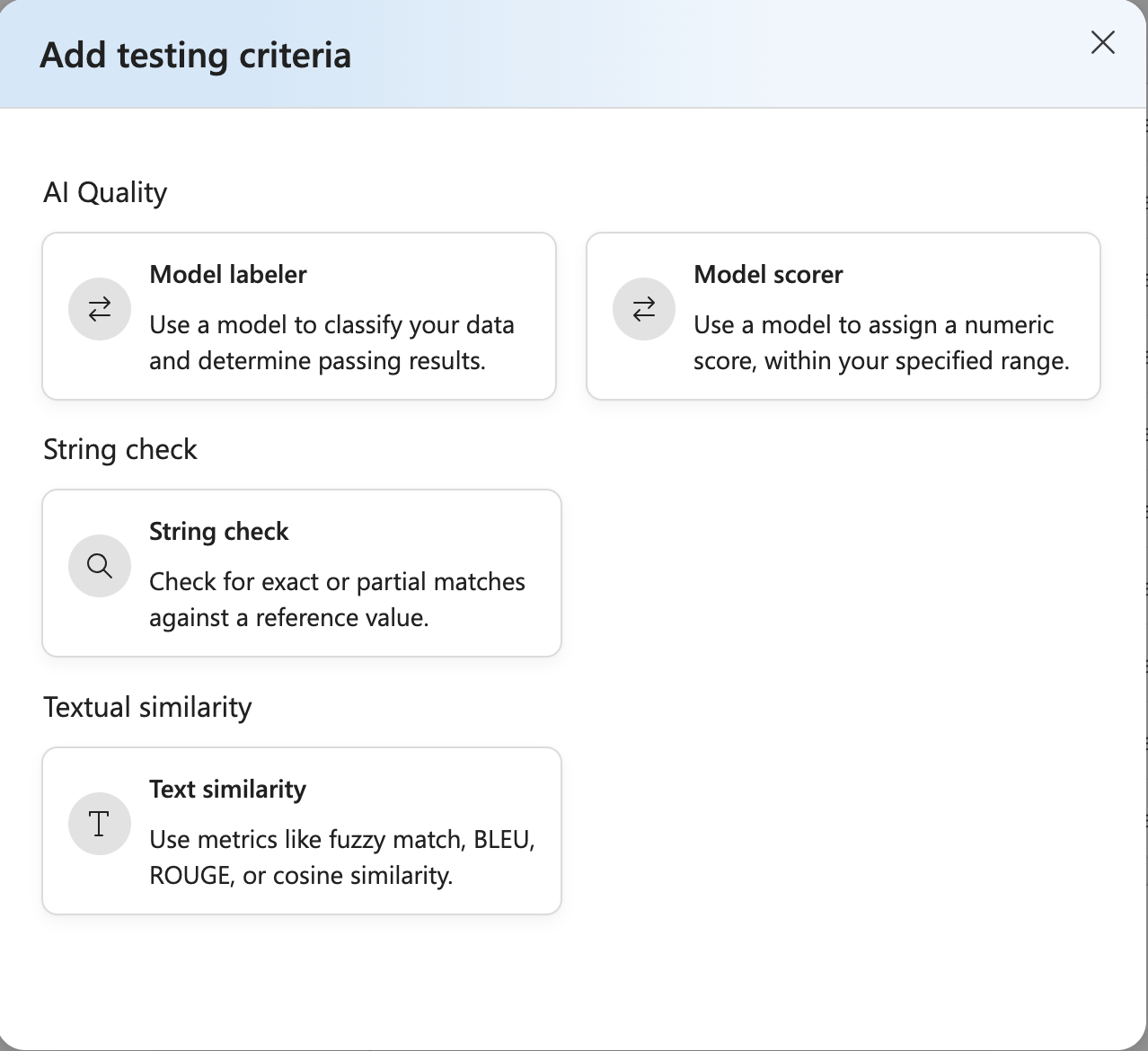Click 'against a reference value.' line
The height and width of the screenshot is (1051, 1148).
[289, 618]
